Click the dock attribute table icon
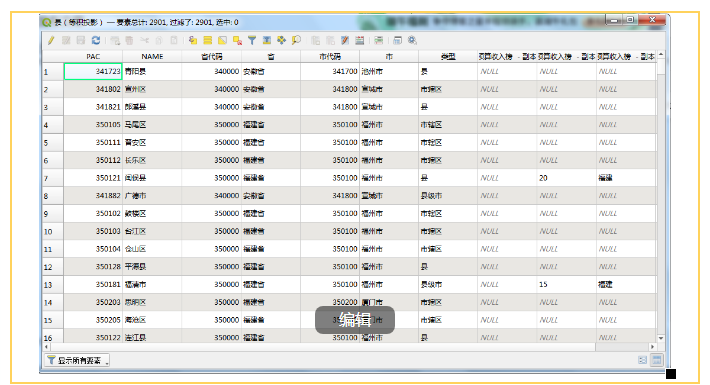Screen dimensions: 710x385 pos(398,40)
